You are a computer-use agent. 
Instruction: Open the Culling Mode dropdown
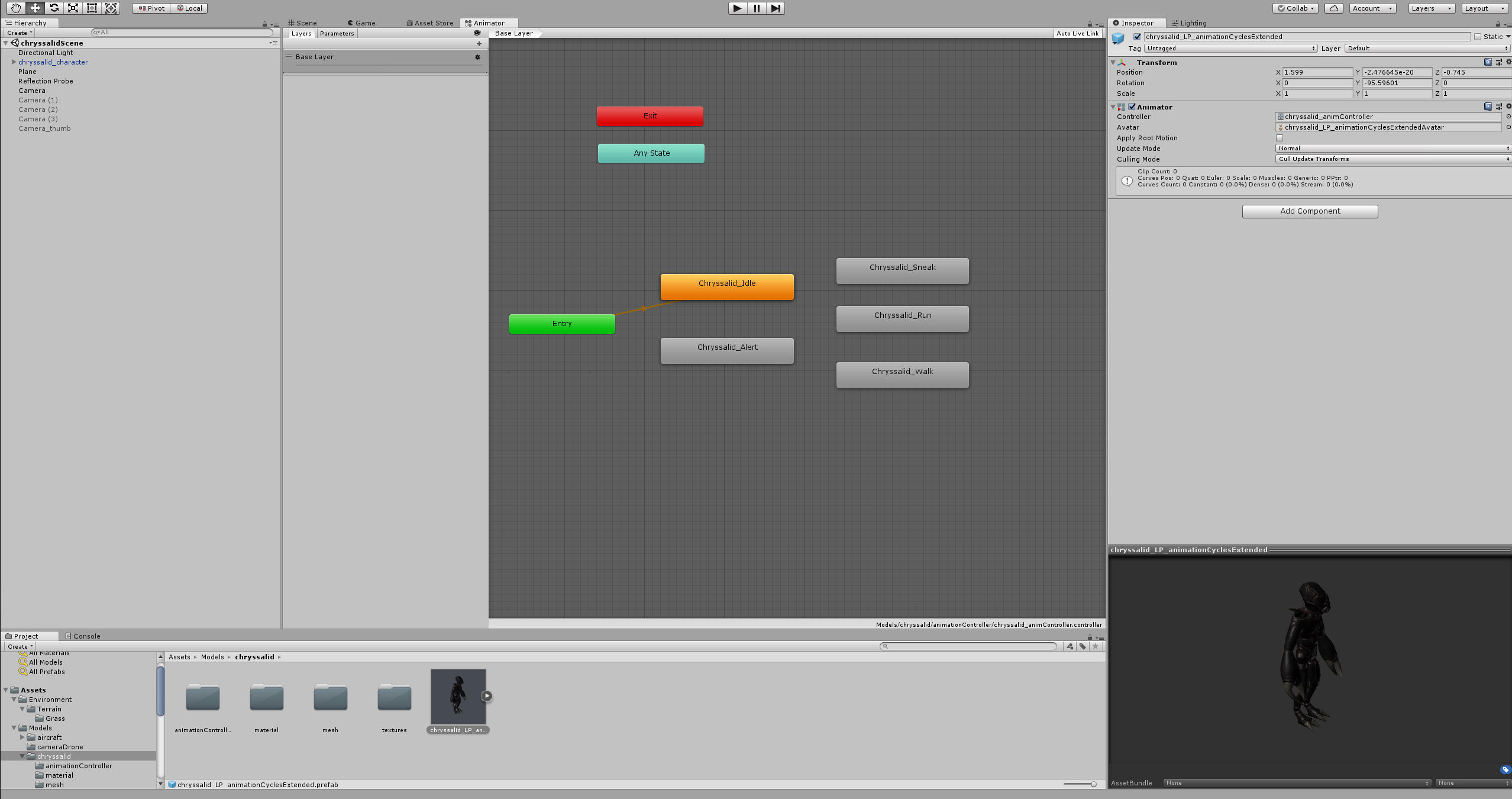click(x=1392, y=159)
